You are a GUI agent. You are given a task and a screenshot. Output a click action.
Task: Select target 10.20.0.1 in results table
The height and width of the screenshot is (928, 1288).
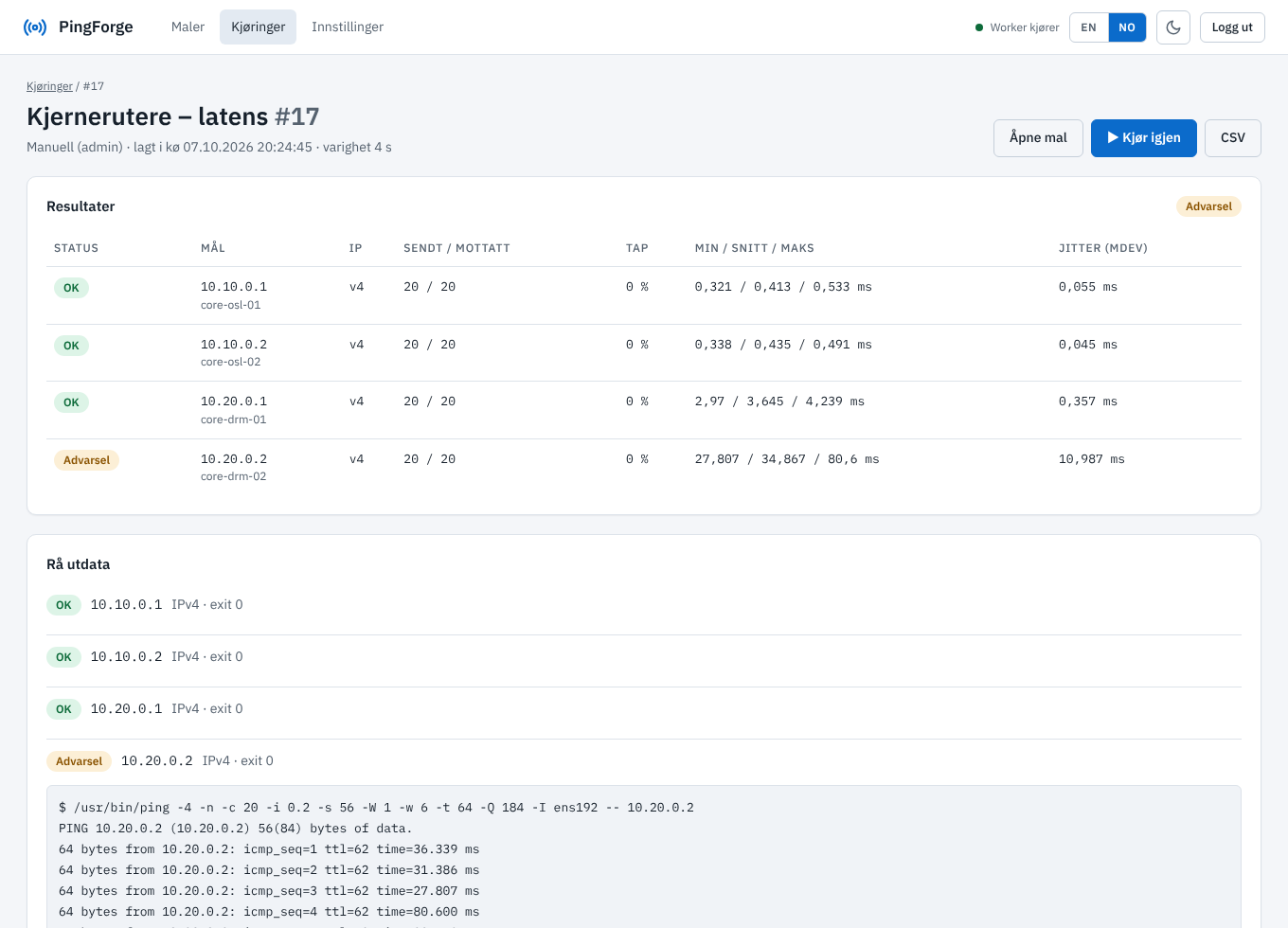tap(234, 402)
